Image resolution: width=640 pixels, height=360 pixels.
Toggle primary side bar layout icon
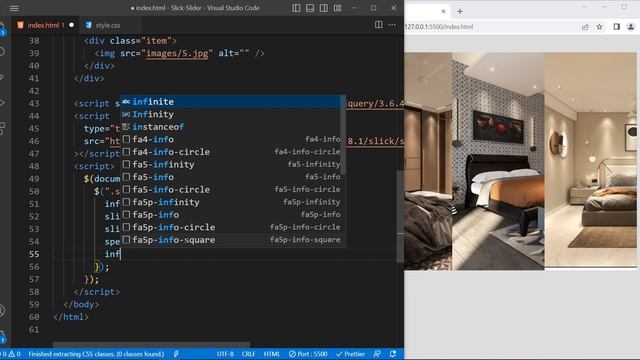pyautogui.click(x=296, y=8)
